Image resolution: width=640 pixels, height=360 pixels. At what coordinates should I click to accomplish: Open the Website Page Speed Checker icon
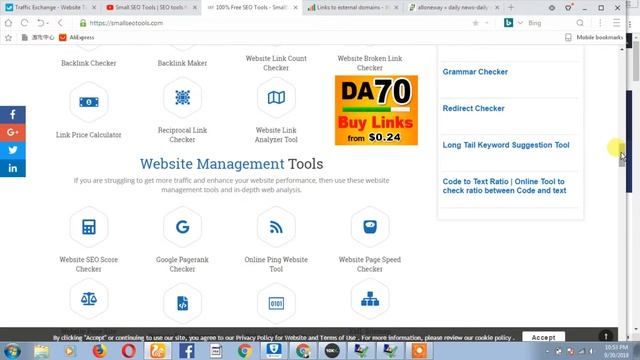coord(370,227)
